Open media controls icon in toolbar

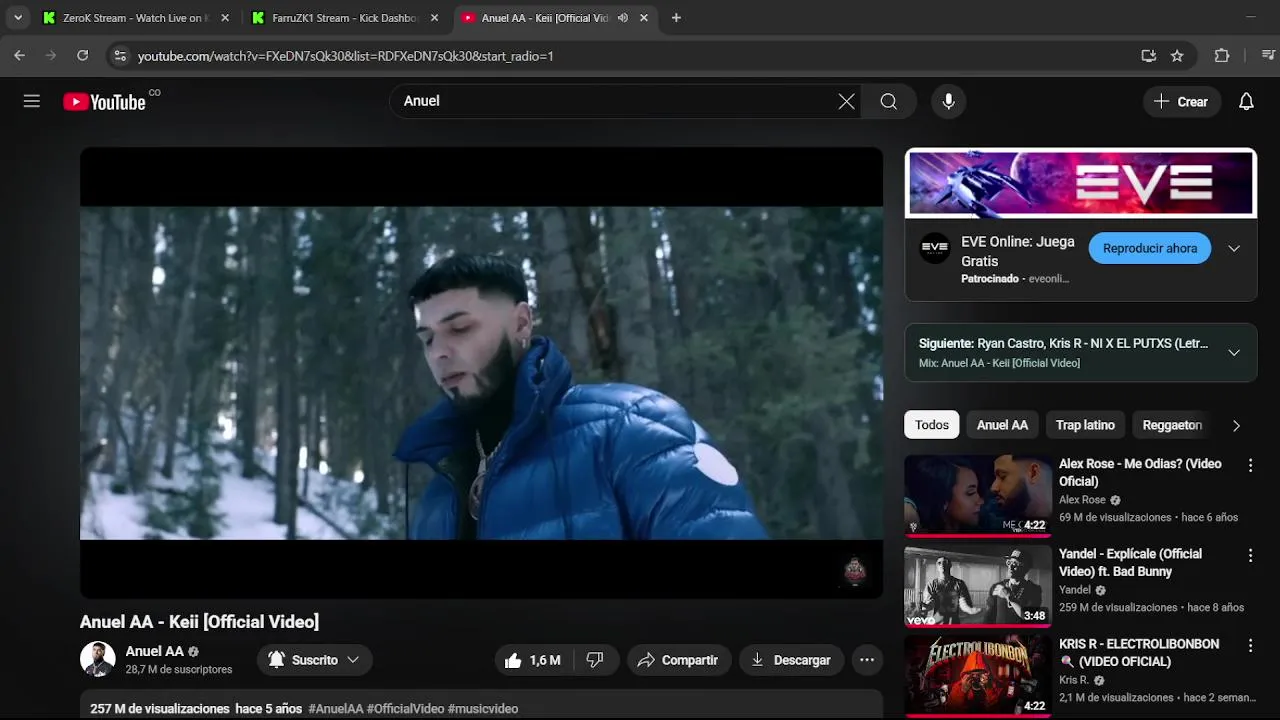1268,56
